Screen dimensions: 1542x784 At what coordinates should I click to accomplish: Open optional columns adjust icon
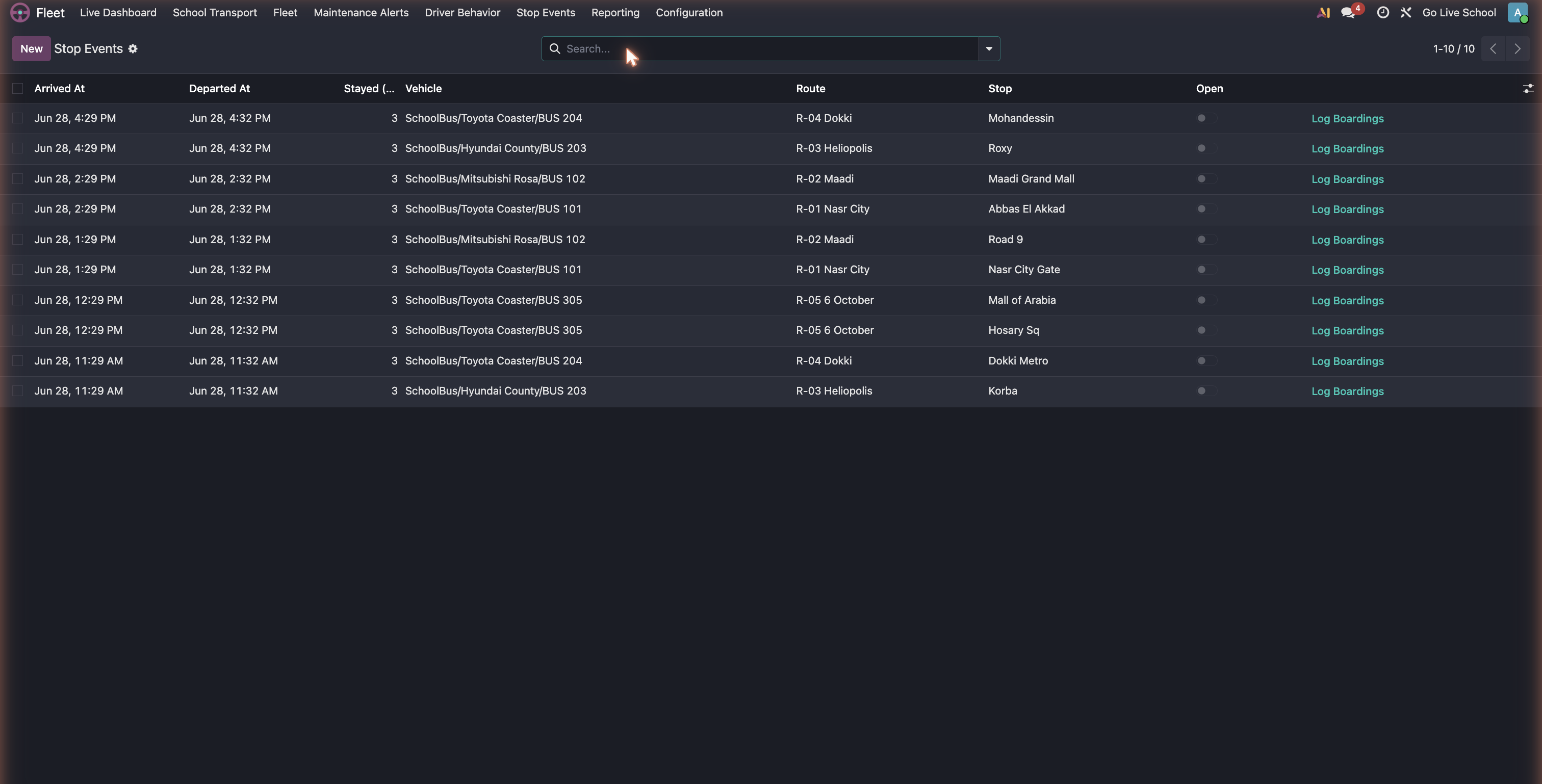1528,89
